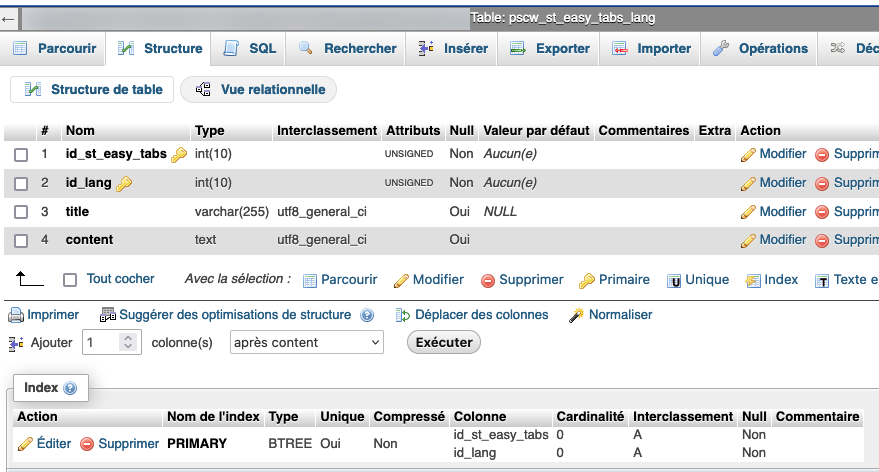Viewport: 879px width, 472px height.
Task: Switch to the Structure tab
Action: click(x=160, y=48)
